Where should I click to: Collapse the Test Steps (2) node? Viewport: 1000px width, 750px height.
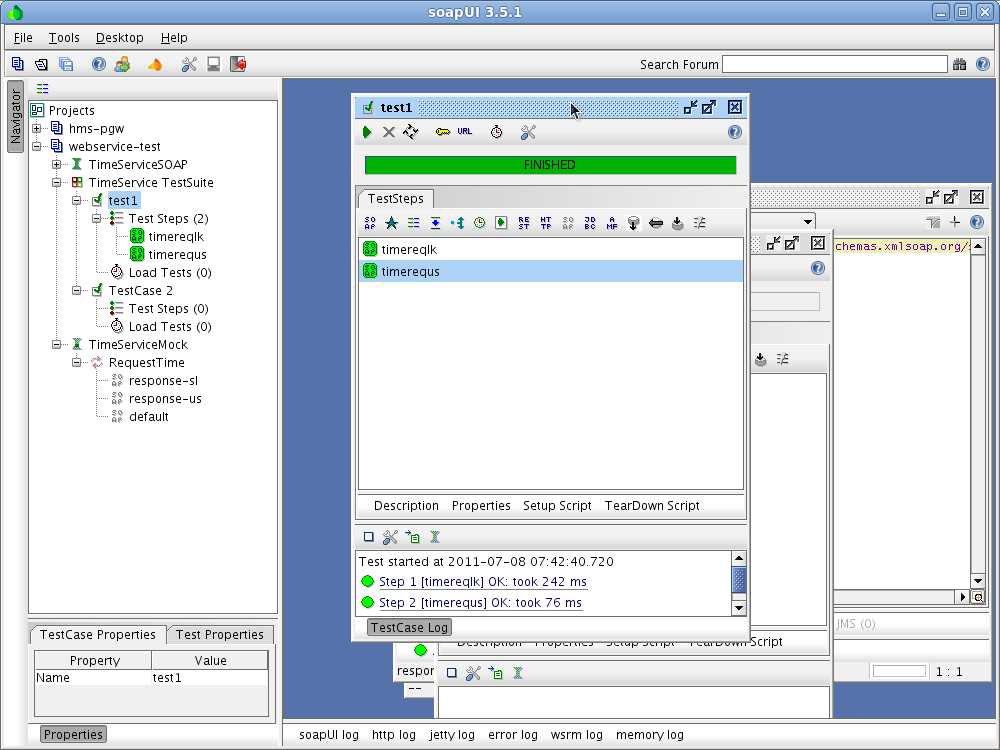pos(96,218)
